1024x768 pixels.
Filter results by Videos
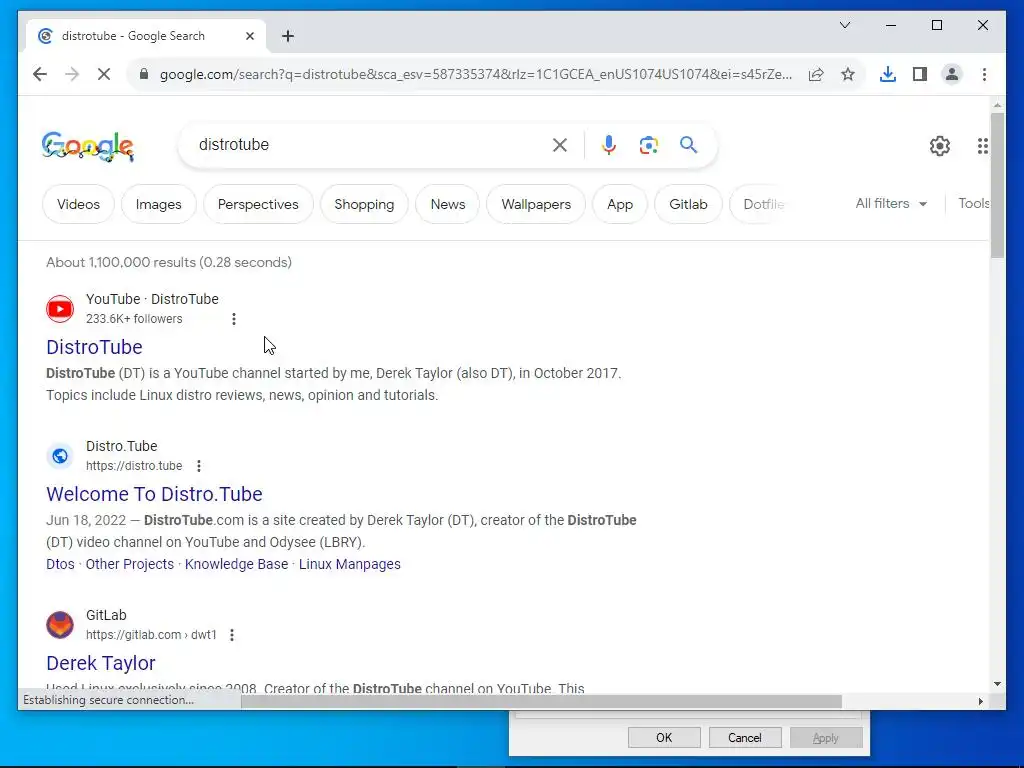pos(78,204)
